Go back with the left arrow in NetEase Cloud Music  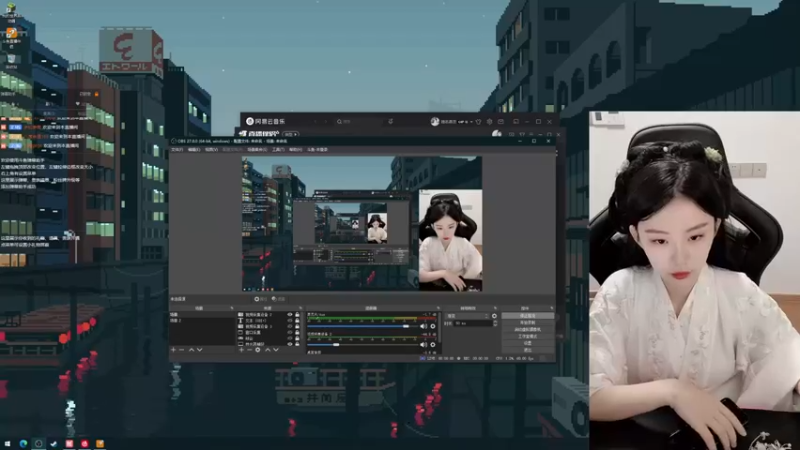coord(316,121)
